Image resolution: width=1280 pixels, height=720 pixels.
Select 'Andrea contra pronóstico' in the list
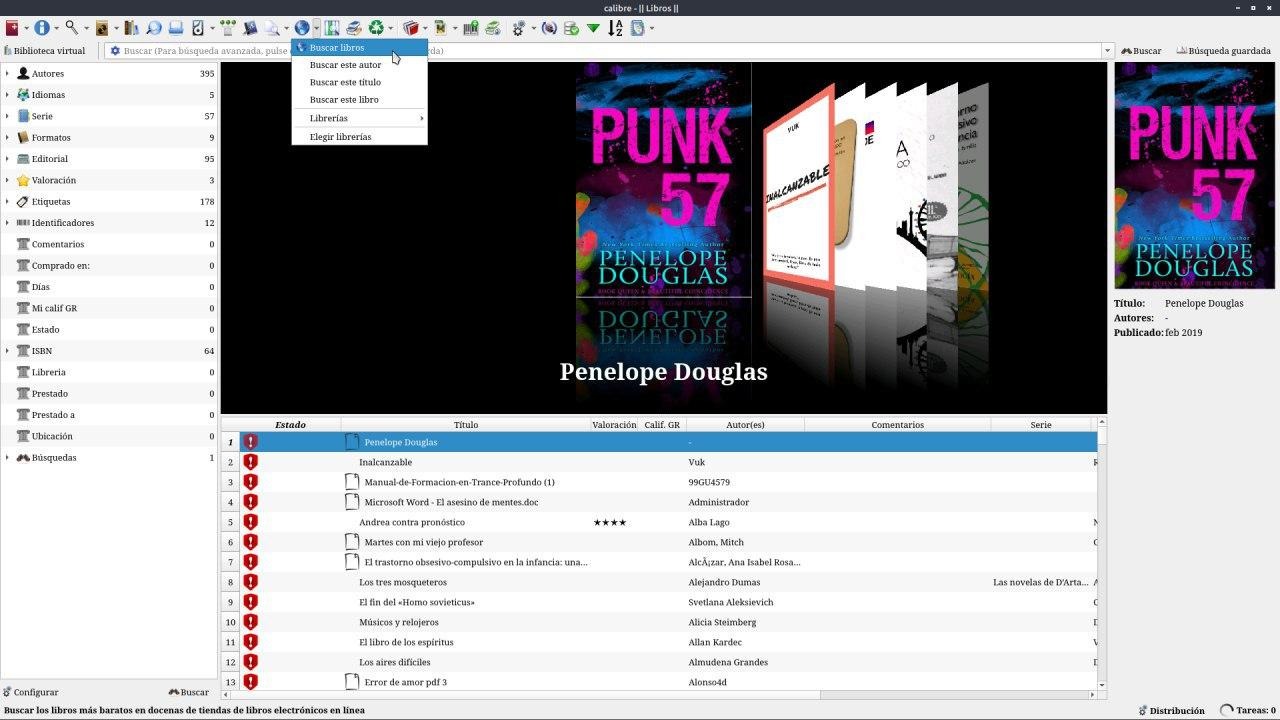pyautogui.click(x=659, y=522)
